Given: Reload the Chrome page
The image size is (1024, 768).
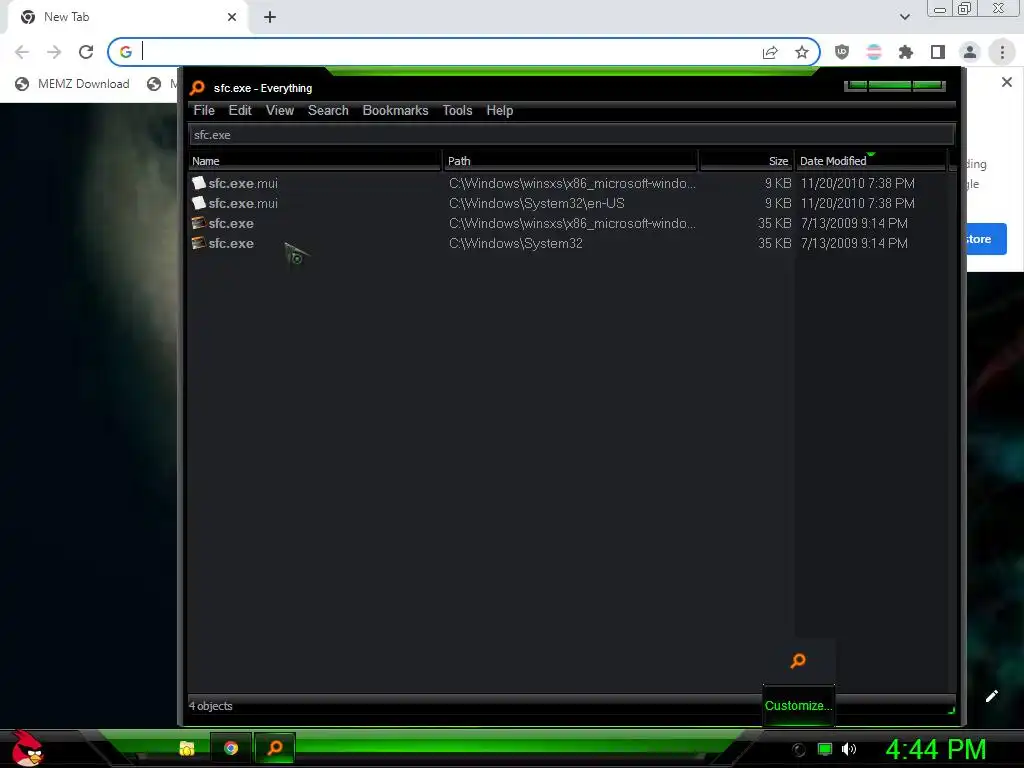Looking at the screenshot, I should pos(86,52).
